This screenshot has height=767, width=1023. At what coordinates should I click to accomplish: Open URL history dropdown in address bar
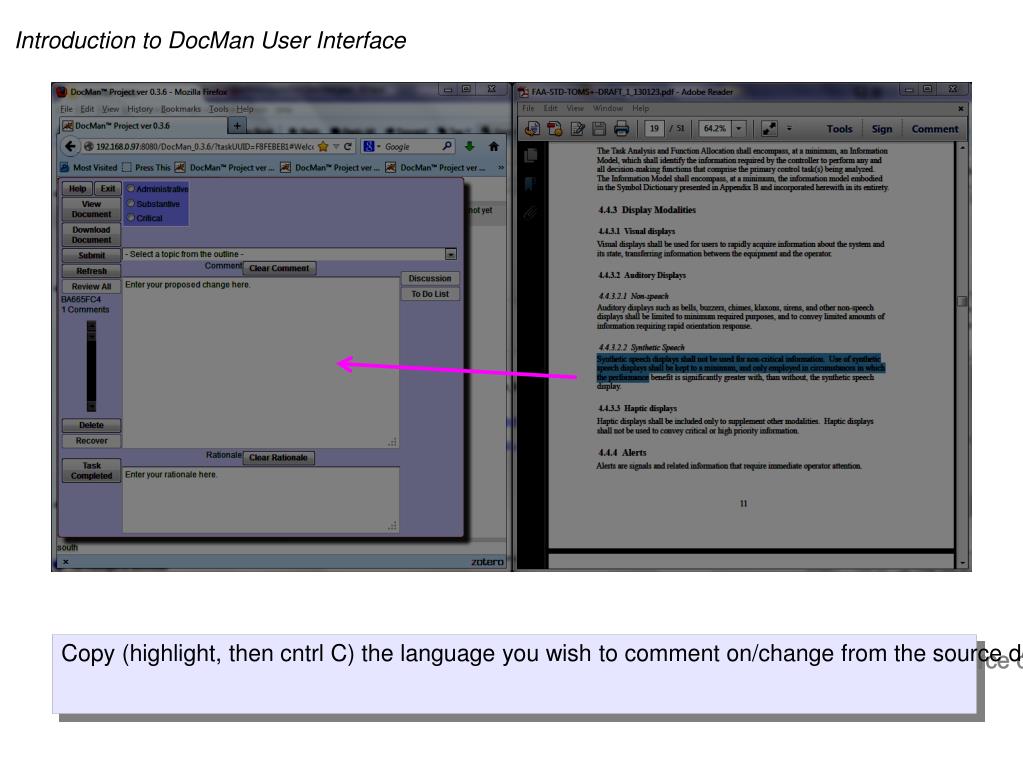336,147
